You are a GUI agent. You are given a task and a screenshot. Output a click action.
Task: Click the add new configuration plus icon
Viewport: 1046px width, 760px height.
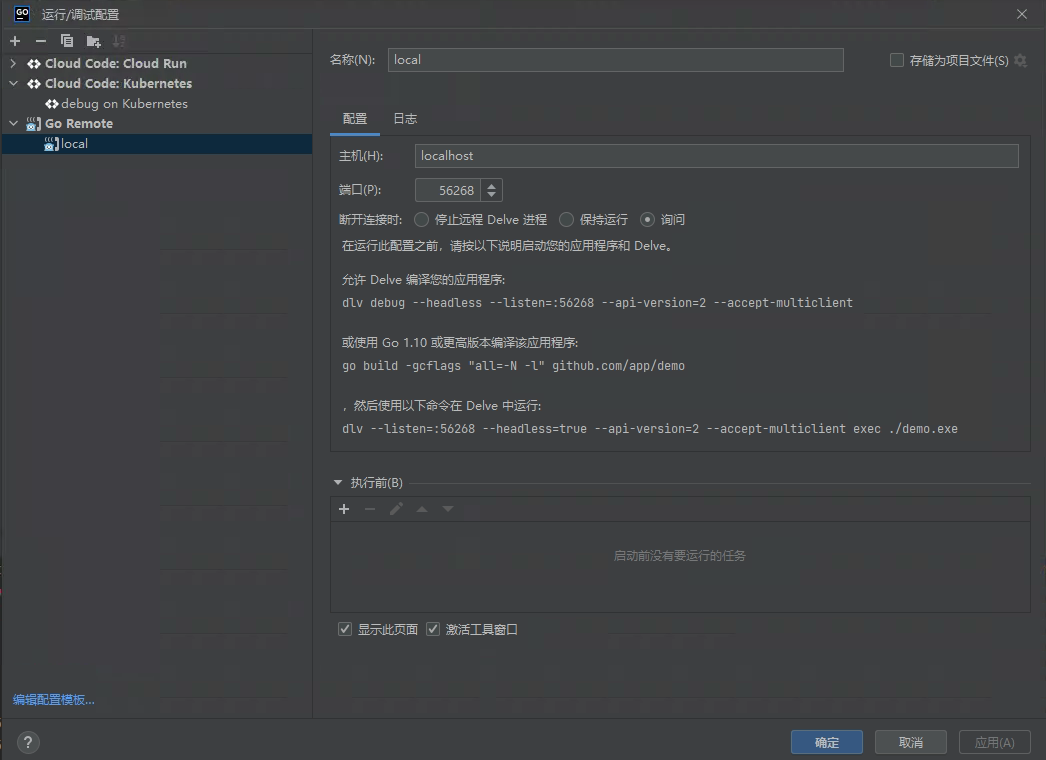[15, 41]
